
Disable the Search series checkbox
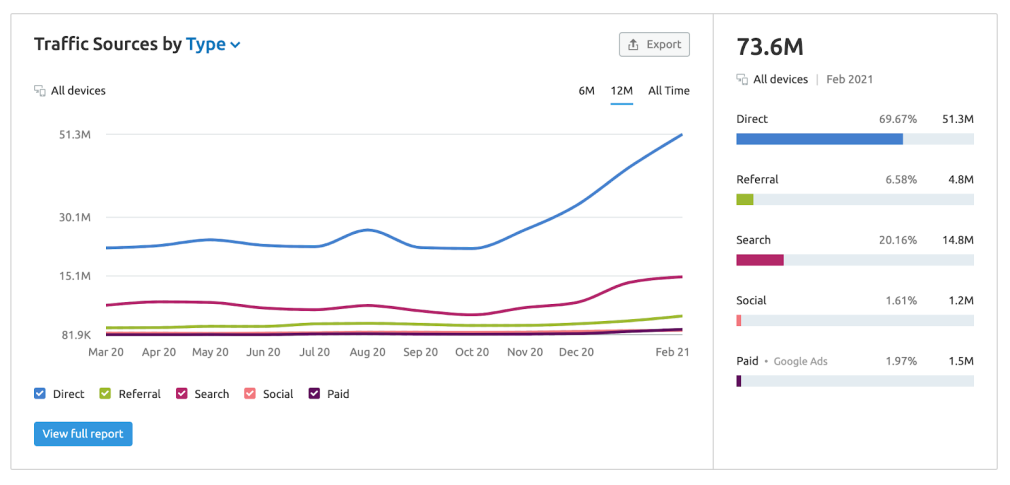pyautogui.click(x=182, y=394)
